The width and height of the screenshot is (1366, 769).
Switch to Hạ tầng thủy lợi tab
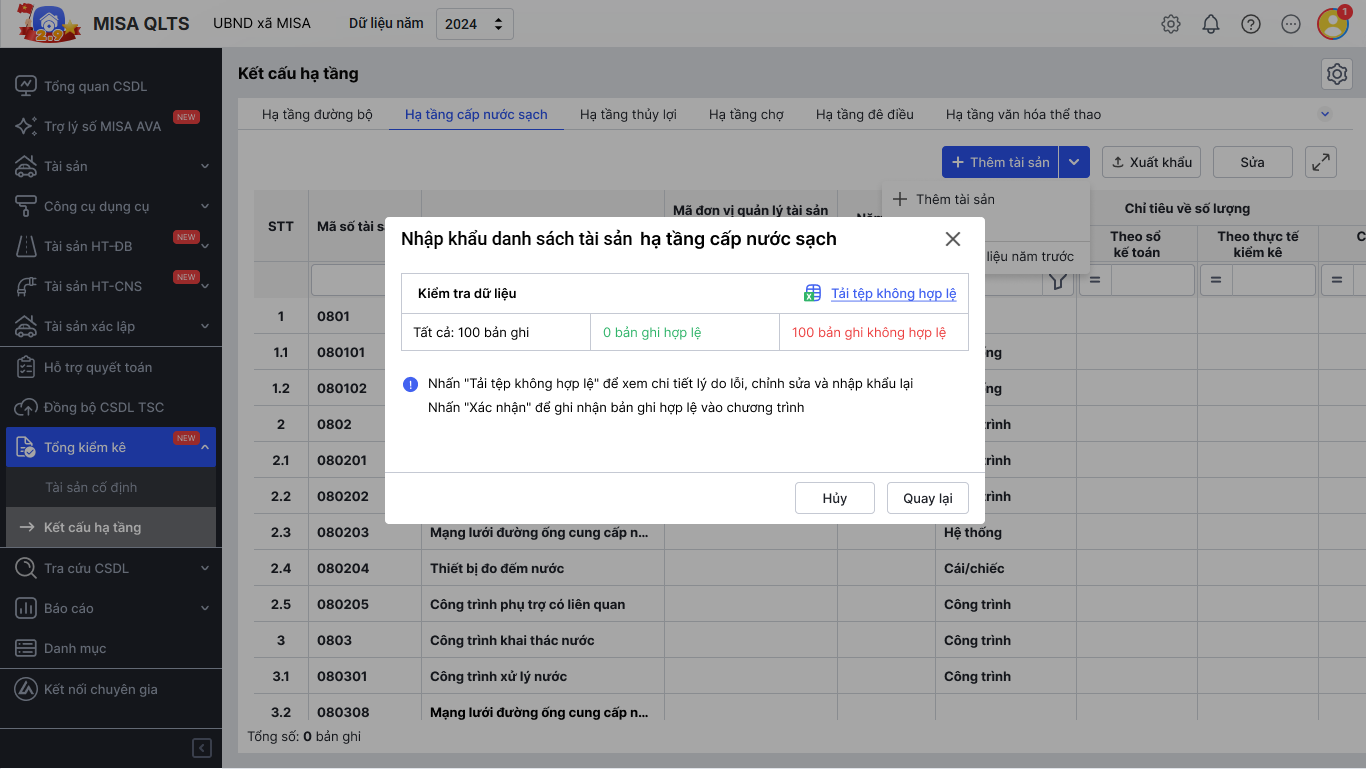[628, 114]
